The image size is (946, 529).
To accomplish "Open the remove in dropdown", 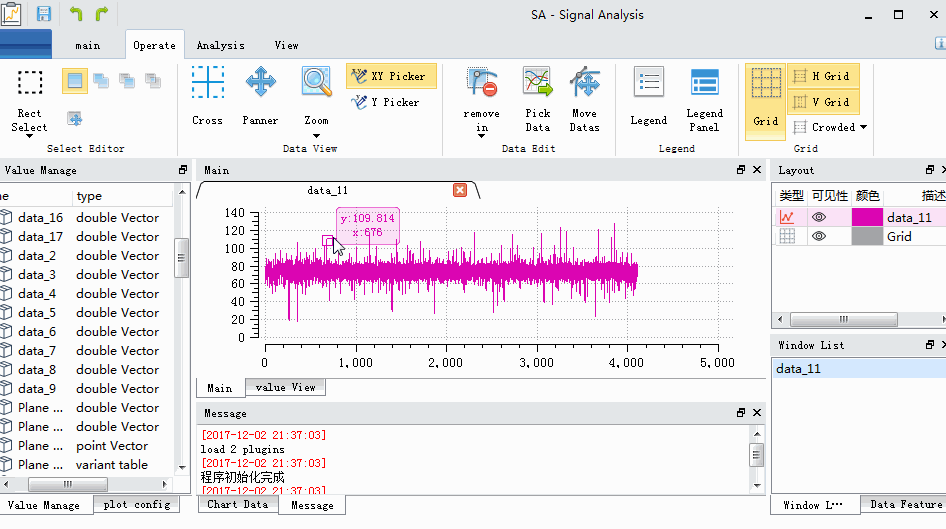I will pos(481,136).
